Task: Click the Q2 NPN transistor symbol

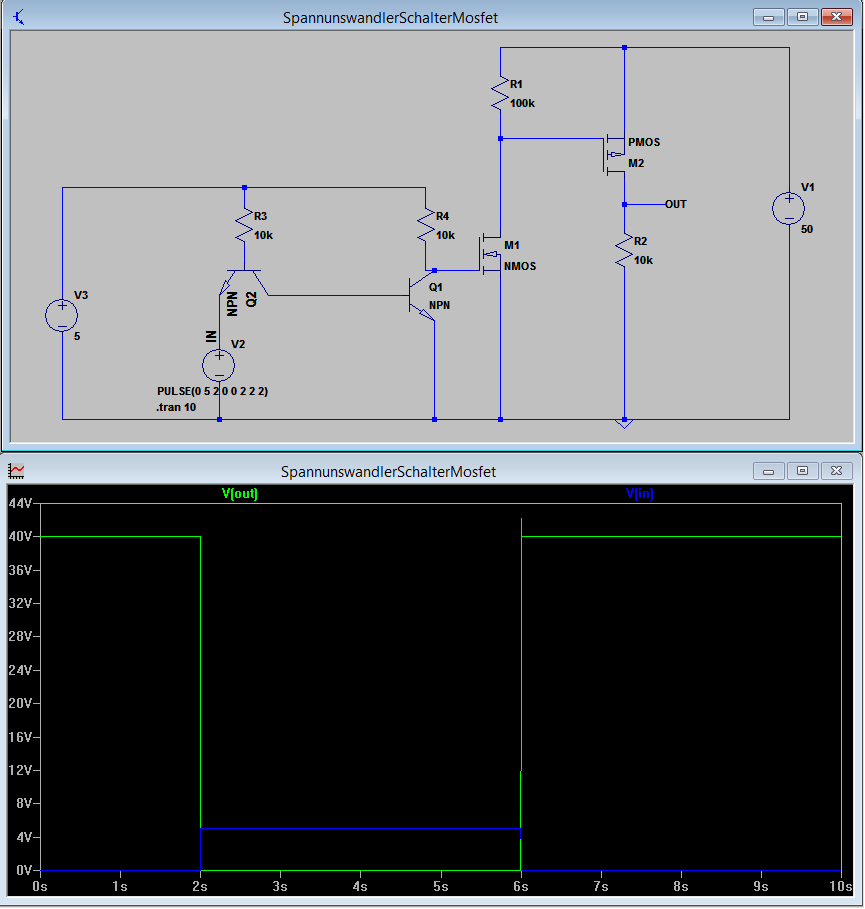Action: point(244,282)
